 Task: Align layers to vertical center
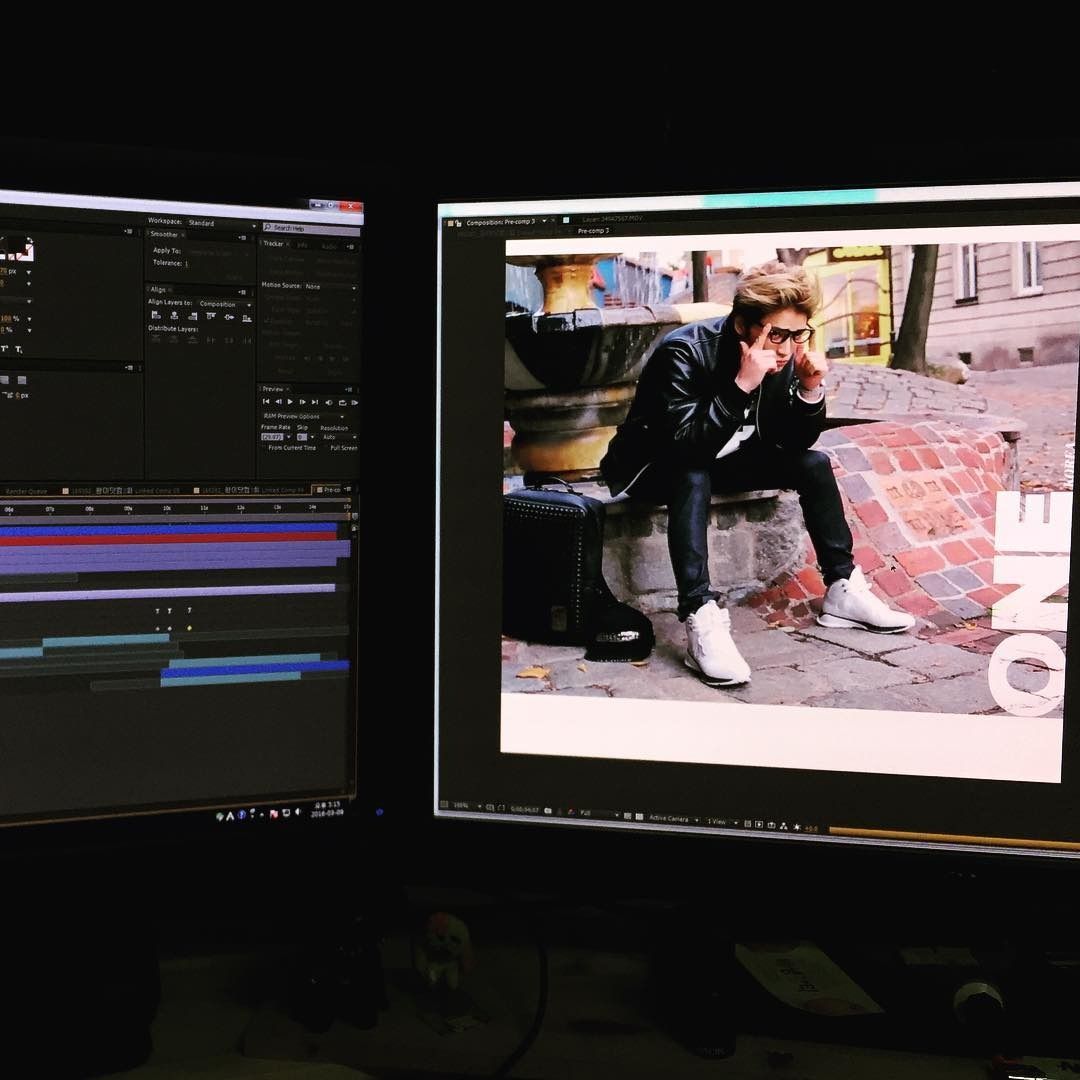[x=229, y=318]
